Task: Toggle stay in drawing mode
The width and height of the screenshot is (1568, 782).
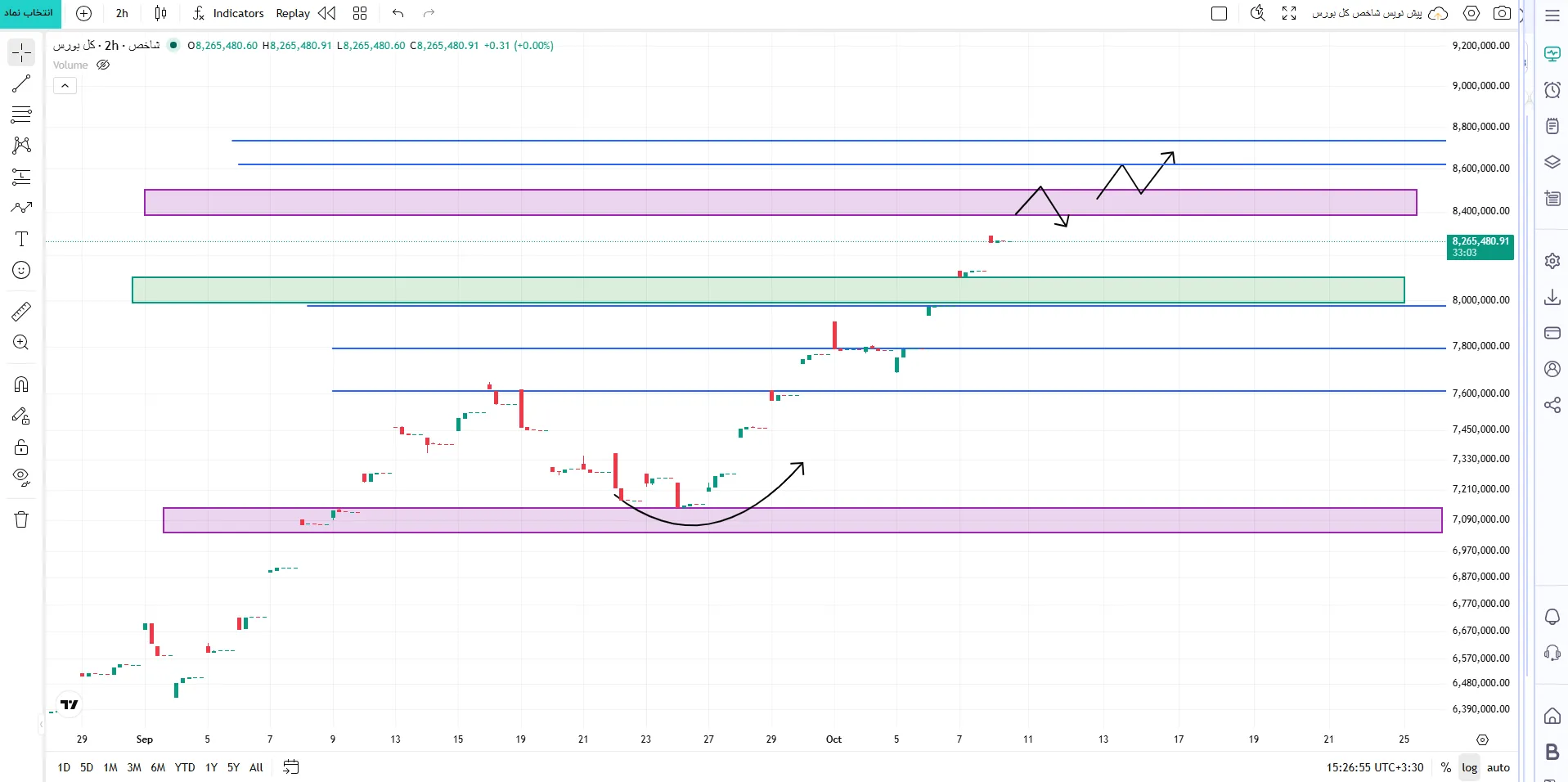Action: (21, 416)
